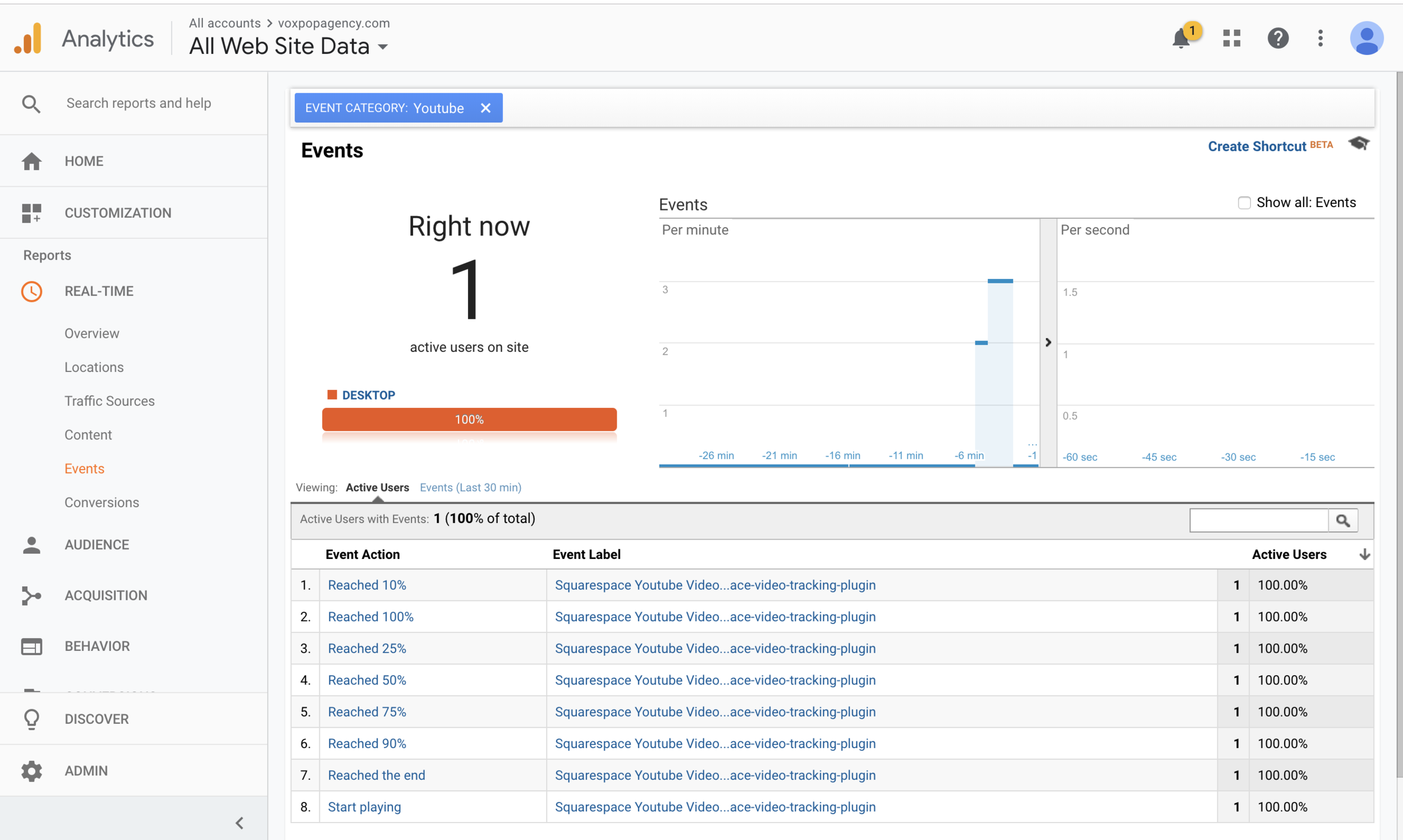Collapse the sidebar with the chevron

coord(240,823)
